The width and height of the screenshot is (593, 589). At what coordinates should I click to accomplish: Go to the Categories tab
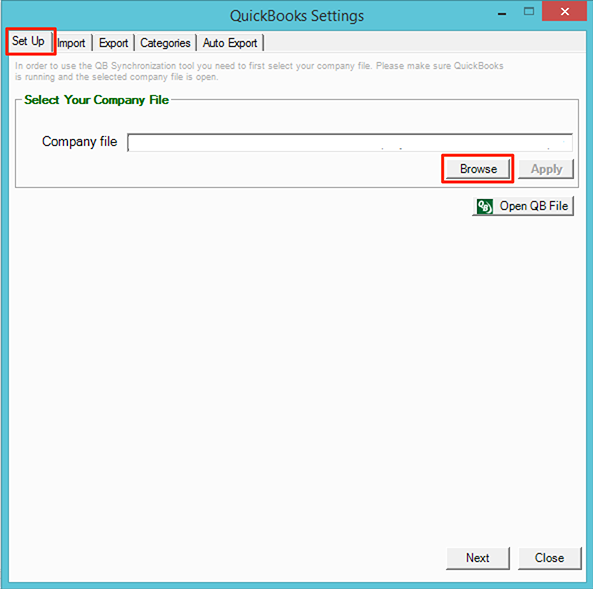(x=165, y=43)
